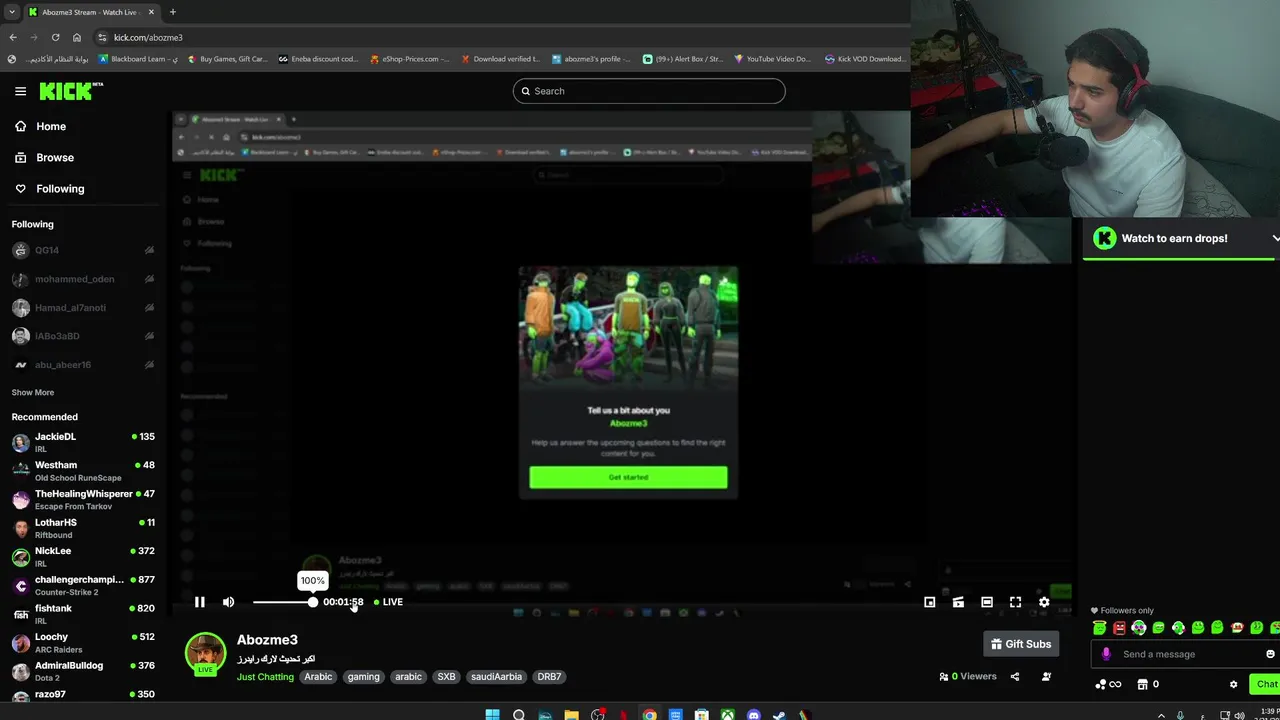Open recommended channel Loochy

pos(82,642)
